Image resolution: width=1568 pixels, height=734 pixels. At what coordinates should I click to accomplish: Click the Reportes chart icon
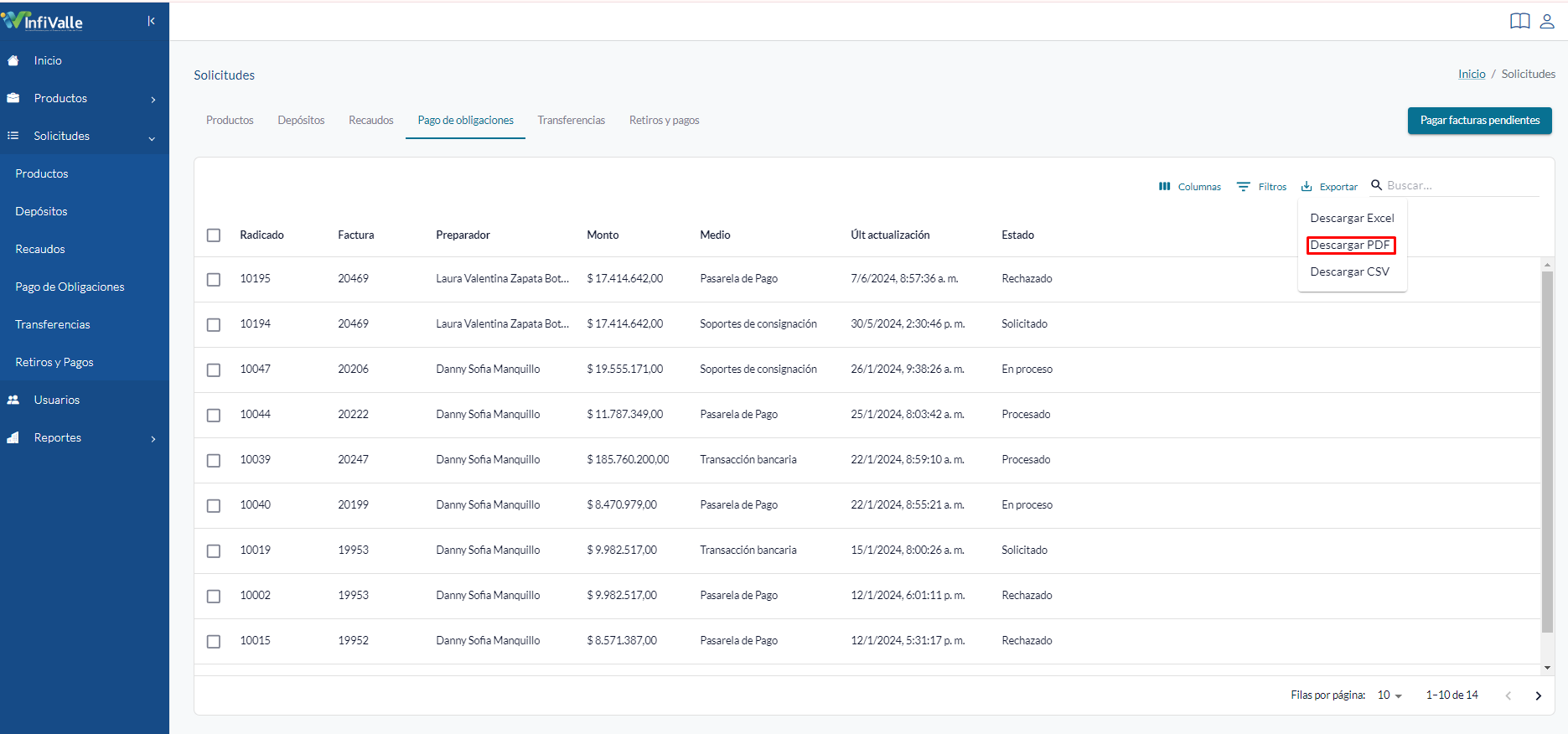[x=13, y=437]
